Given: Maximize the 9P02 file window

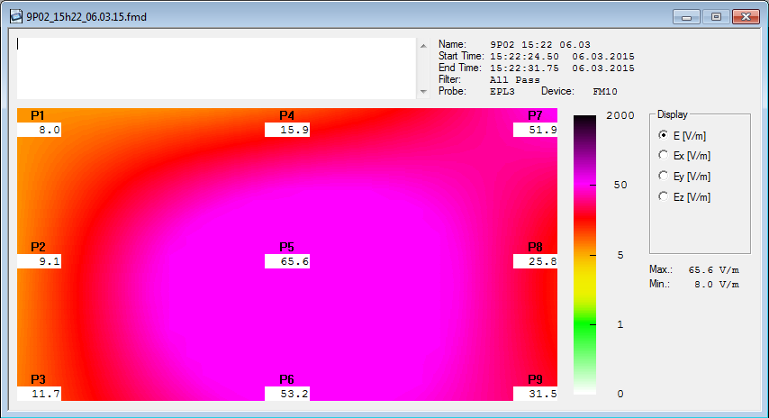Looking at the screenshot, I should click(x=716, y=17).
